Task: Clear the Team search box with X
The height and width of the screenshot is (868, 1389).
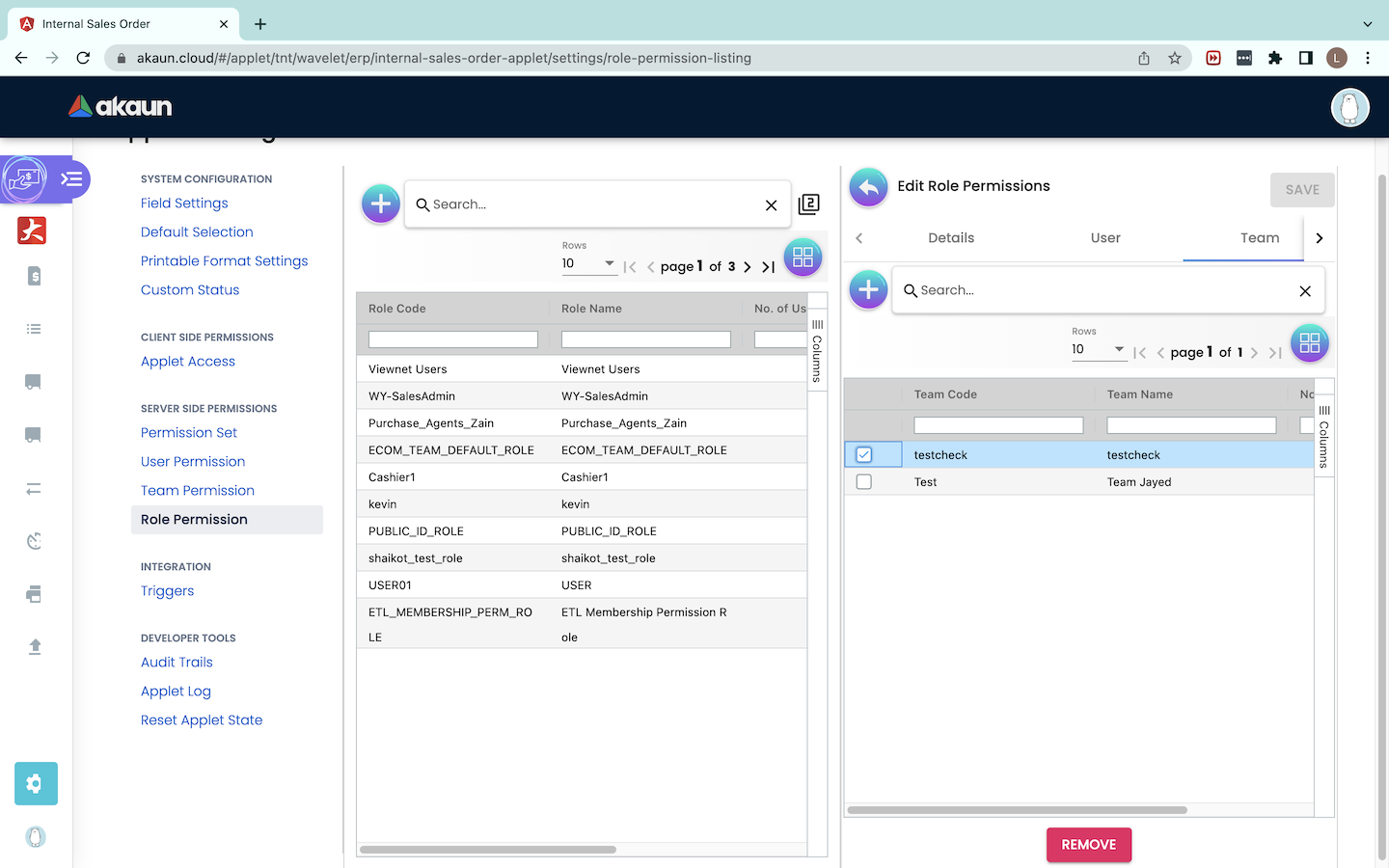Action: [x=1304, y=290]
